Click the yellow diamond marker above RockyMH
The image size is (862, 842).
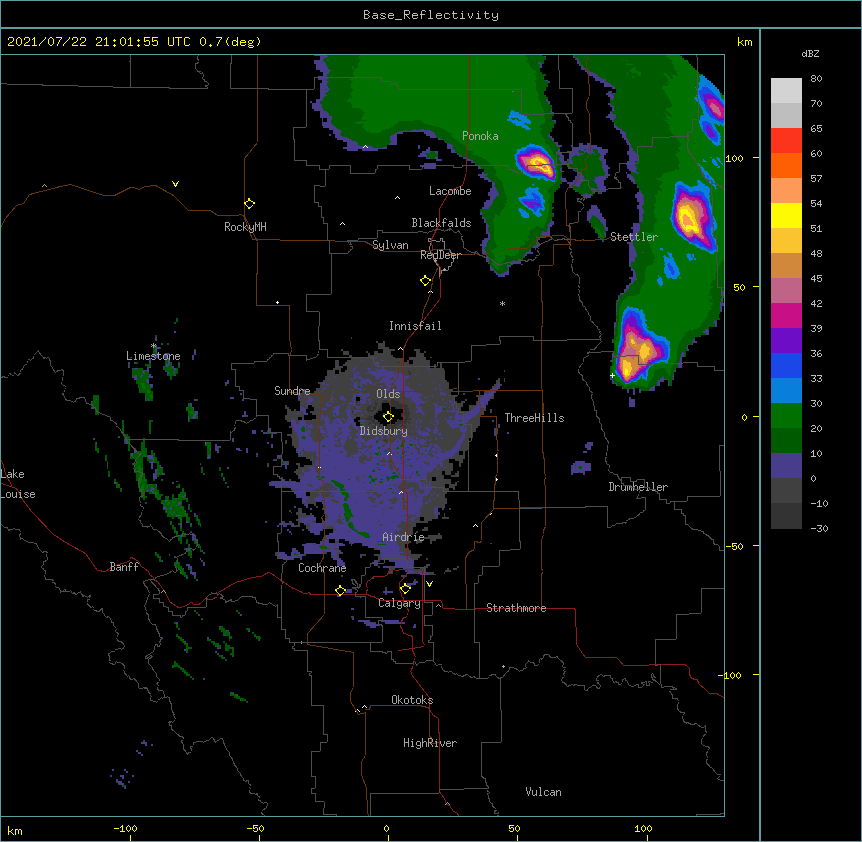coord(249,204)
